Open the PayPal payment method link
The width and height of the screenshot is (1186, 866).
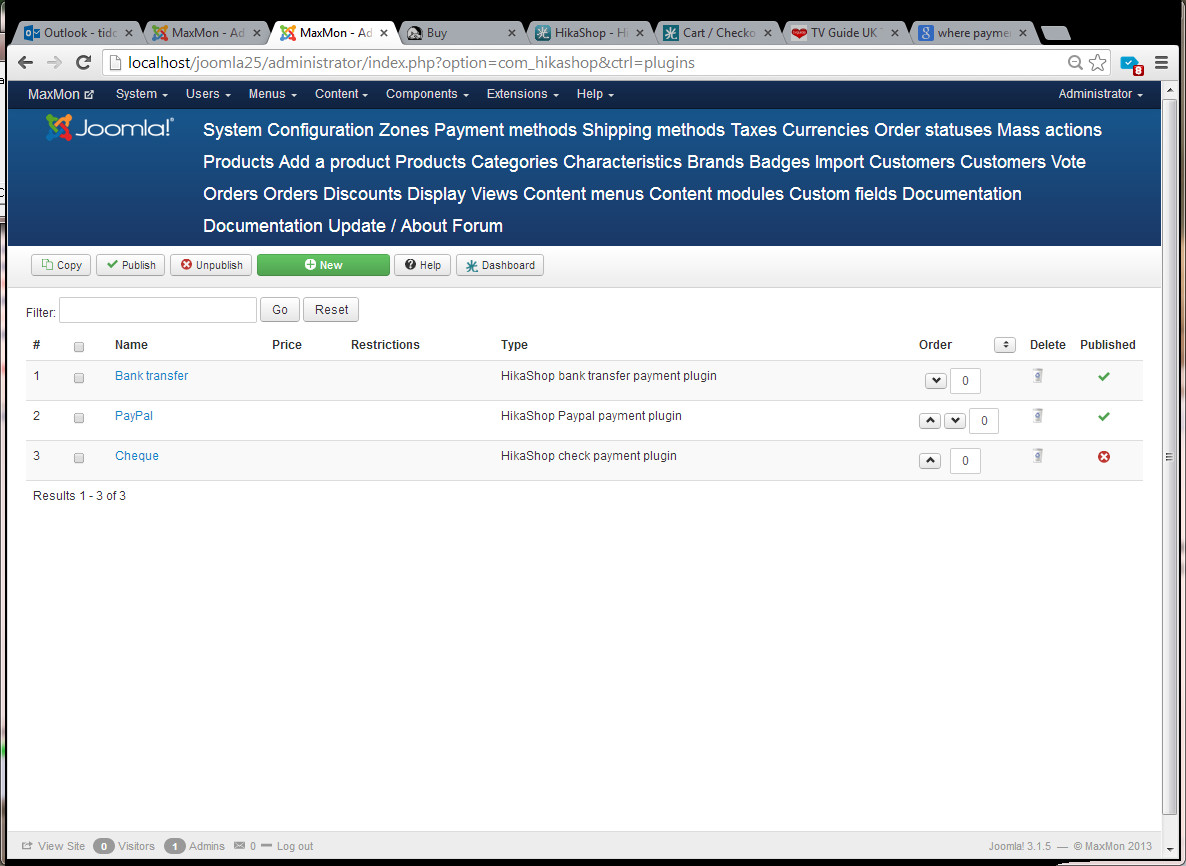click(x=134, y=416)
